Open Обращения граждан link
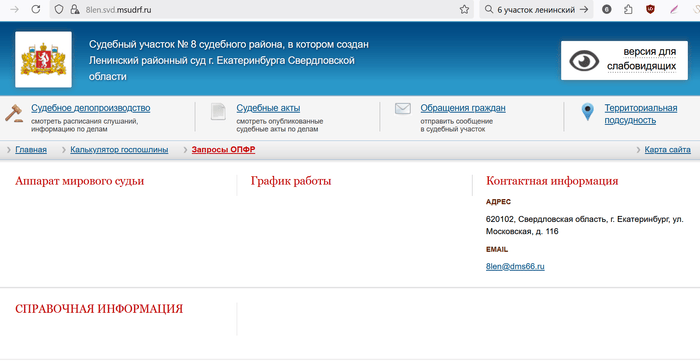Screen dimensions: 700x364 pos(463,108)
